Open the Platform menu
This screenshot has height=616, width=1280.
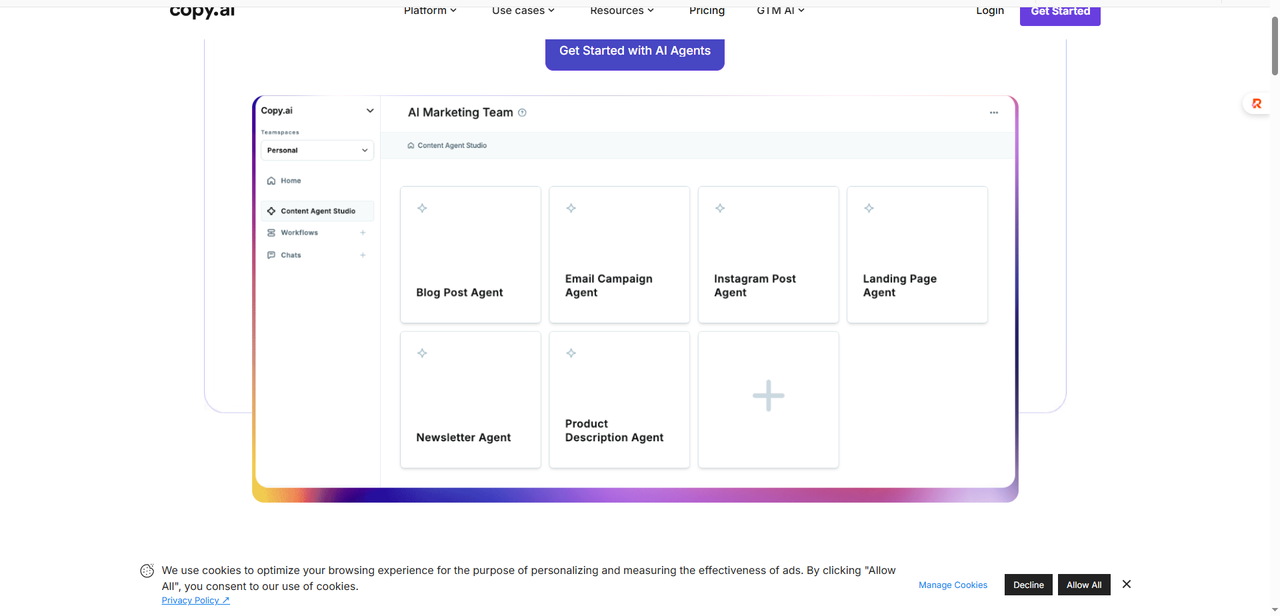tap(430, 10)
